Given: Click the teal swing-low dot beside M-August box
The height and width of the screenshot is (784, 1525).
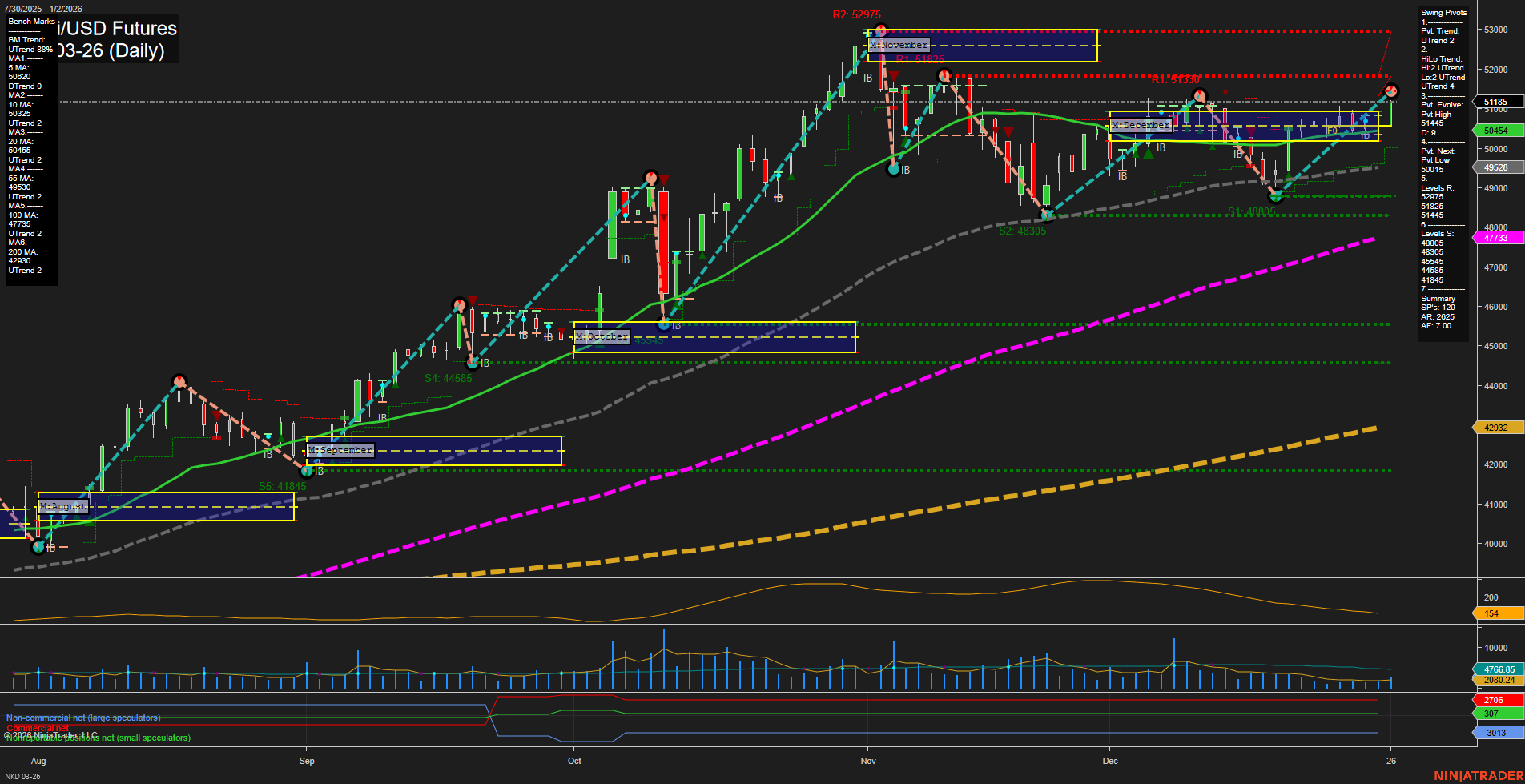Looking at the screenshot, I should (38, 548).
